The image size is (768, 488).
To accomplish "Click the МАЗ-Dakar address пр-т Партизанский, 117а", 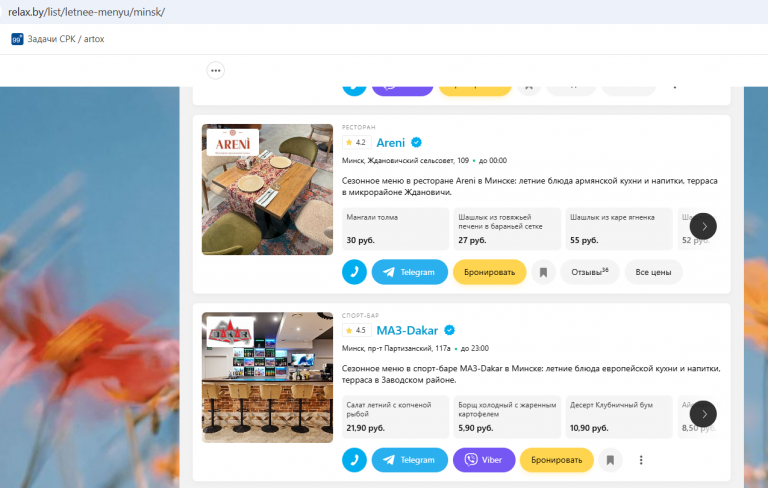I will pyautogui.click(x=396, y=348).
